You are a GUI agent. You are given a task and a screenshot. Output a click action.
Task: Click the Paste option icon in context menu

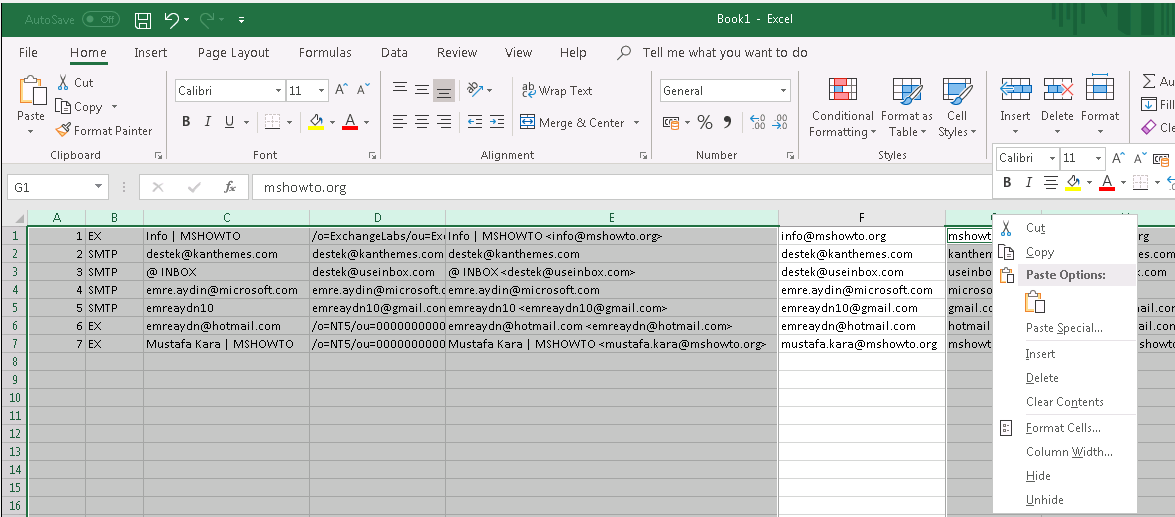[1035, 302]
